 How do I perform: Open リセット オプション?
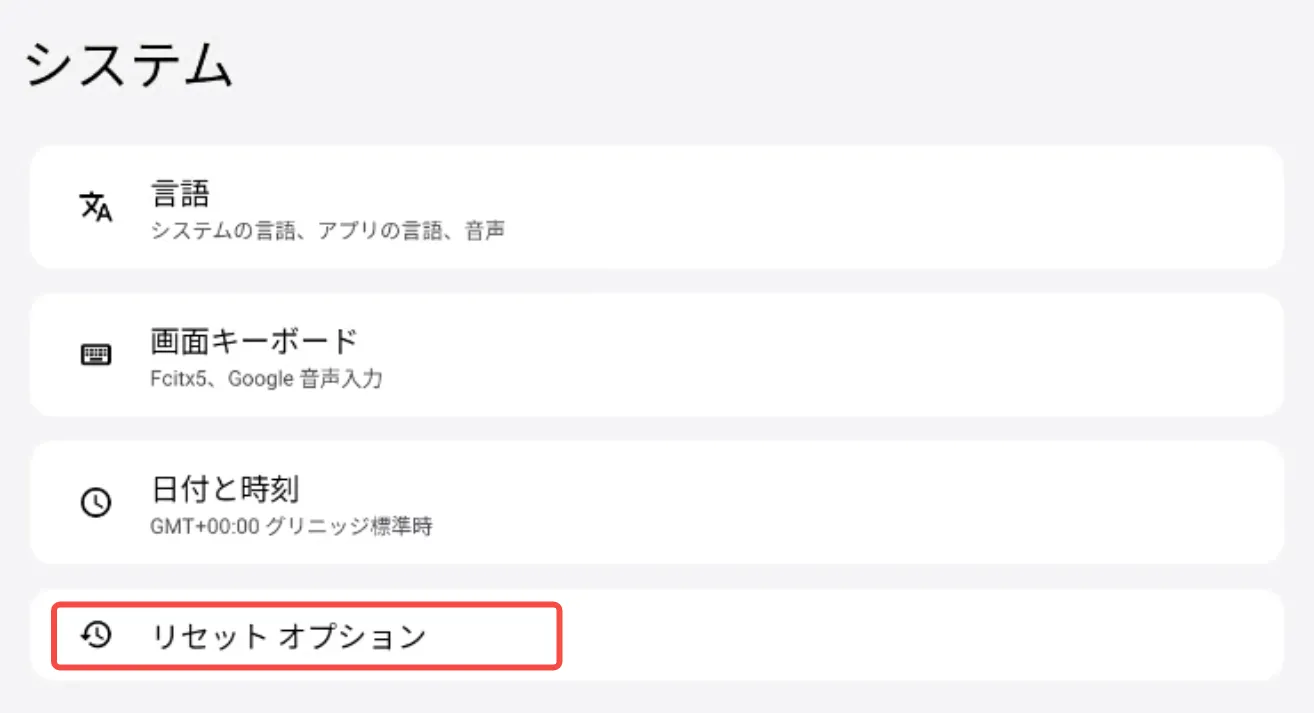tap(288, 636)
